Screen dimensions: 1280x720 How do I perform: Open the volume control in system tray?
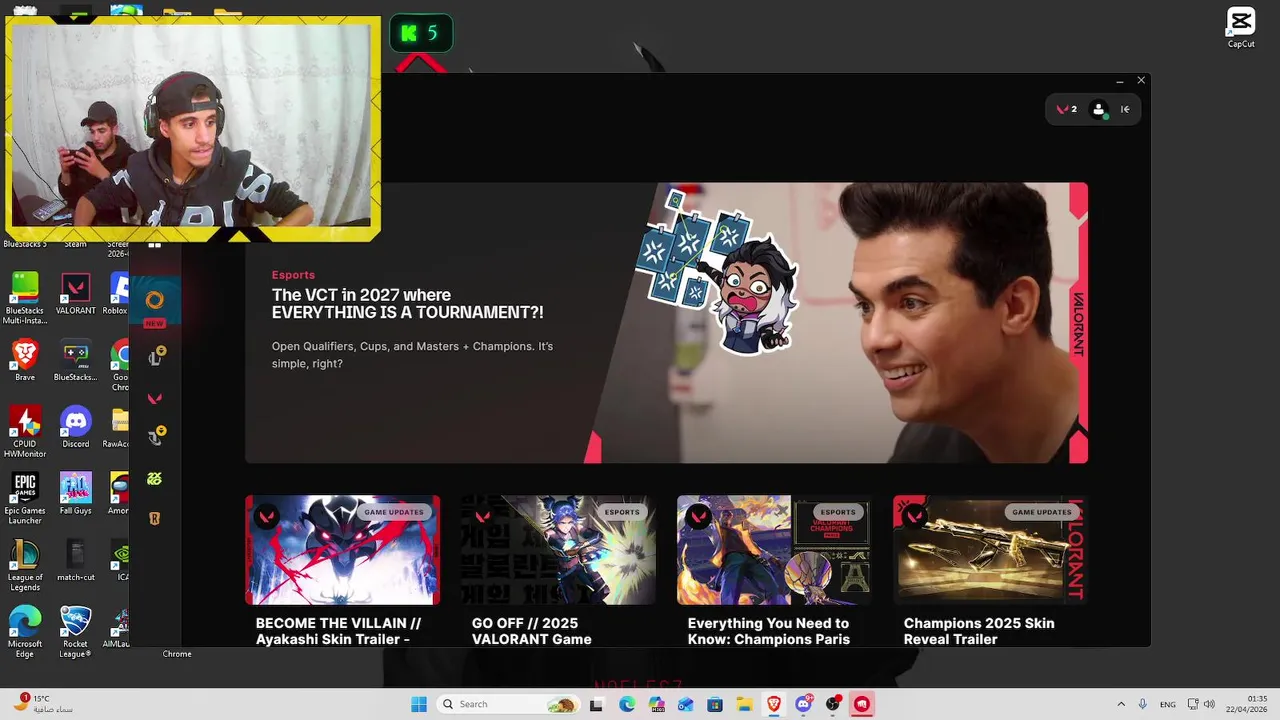[1209, 704]
